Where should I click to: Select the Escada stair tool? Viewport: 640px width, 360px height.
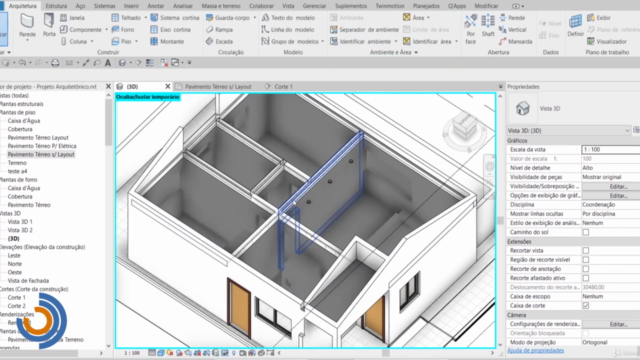(219, 42)
